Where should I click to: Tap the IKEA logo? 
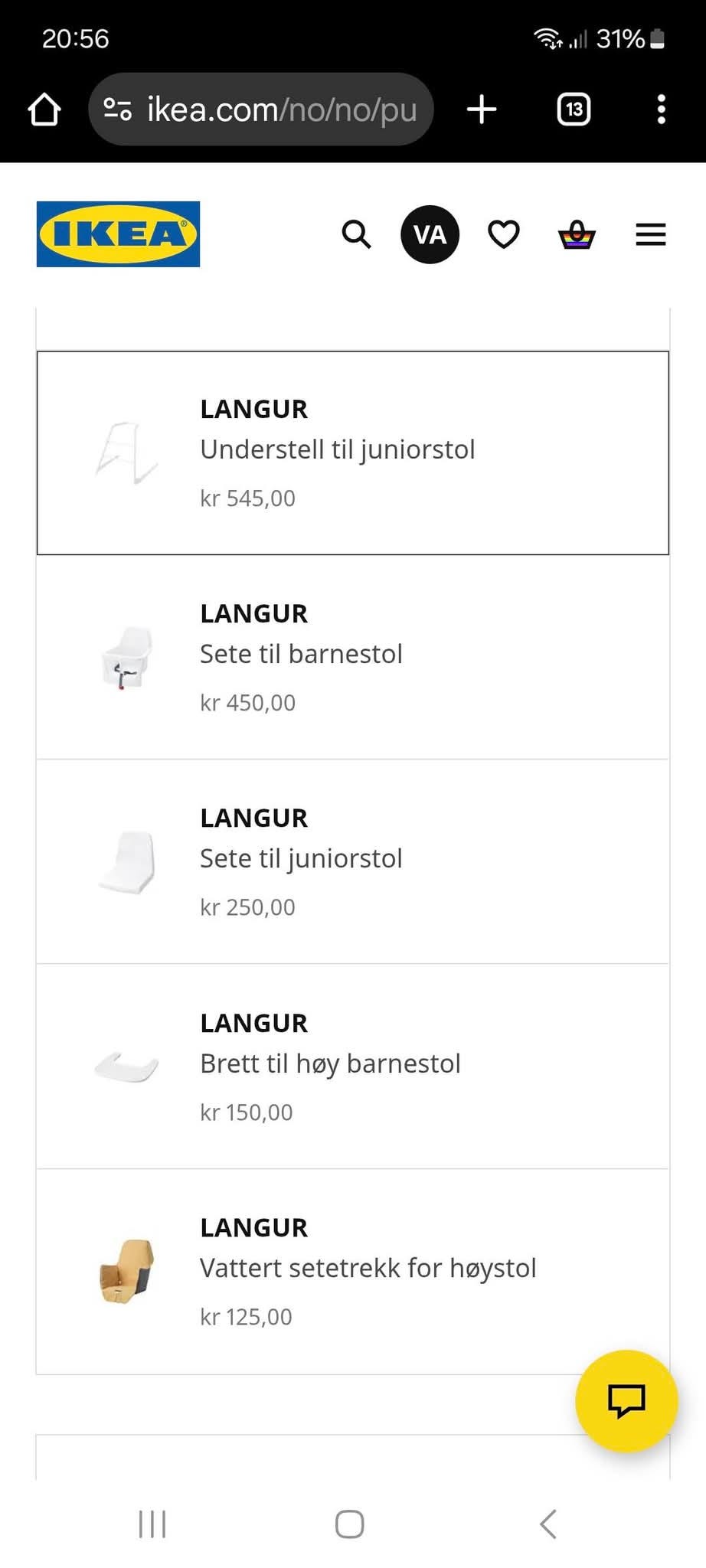(x=118, y=234)
